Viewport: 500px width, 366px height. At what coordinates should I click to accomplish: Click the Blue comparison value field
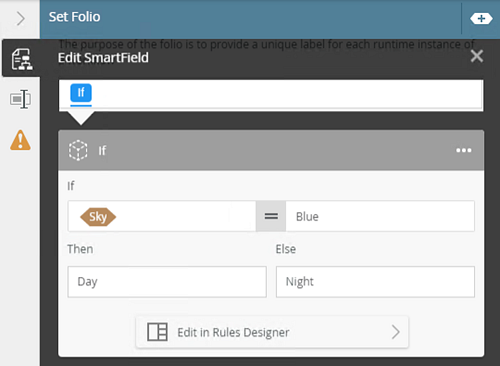(380, 216)
